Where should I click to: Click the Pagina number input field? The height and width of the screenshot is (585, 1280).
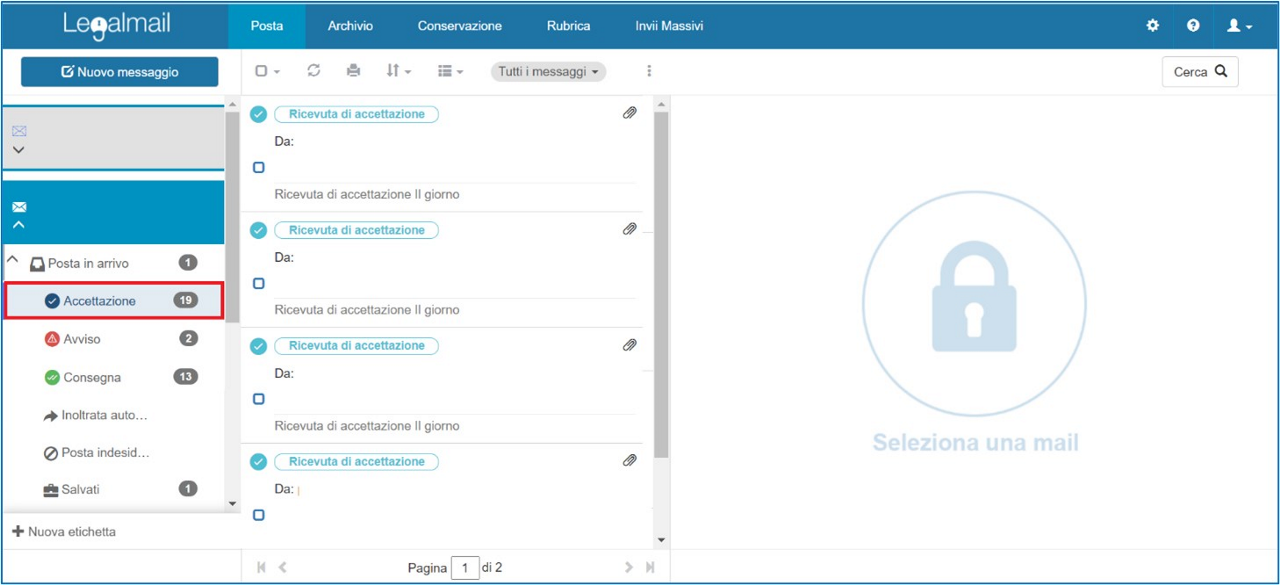tap(465, 568)
